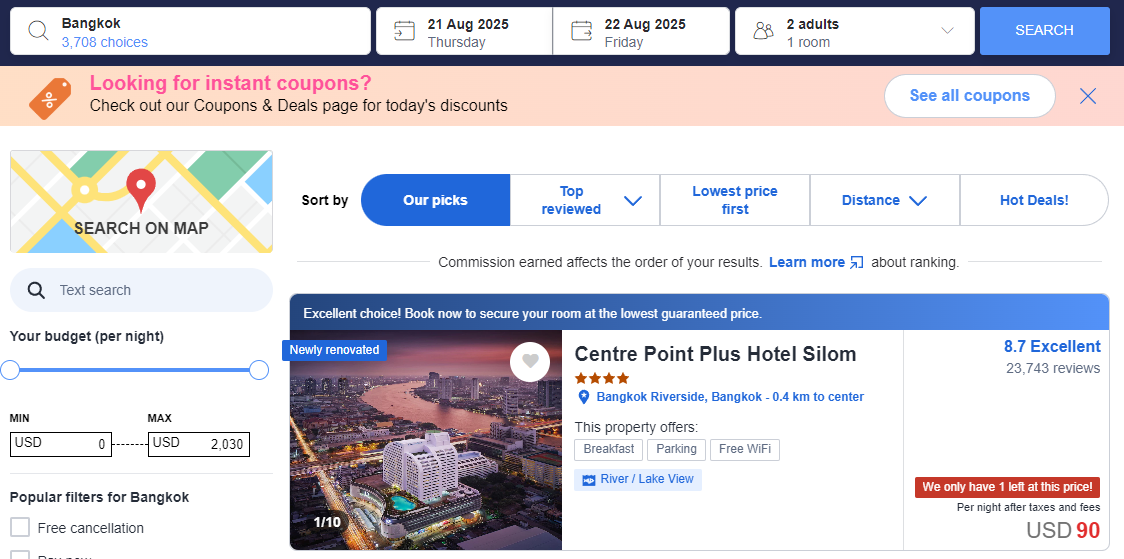The width and height of the screenshot is (1124, 559).
Task: Click the Text search input field
Action: click(x=141, y=290)
